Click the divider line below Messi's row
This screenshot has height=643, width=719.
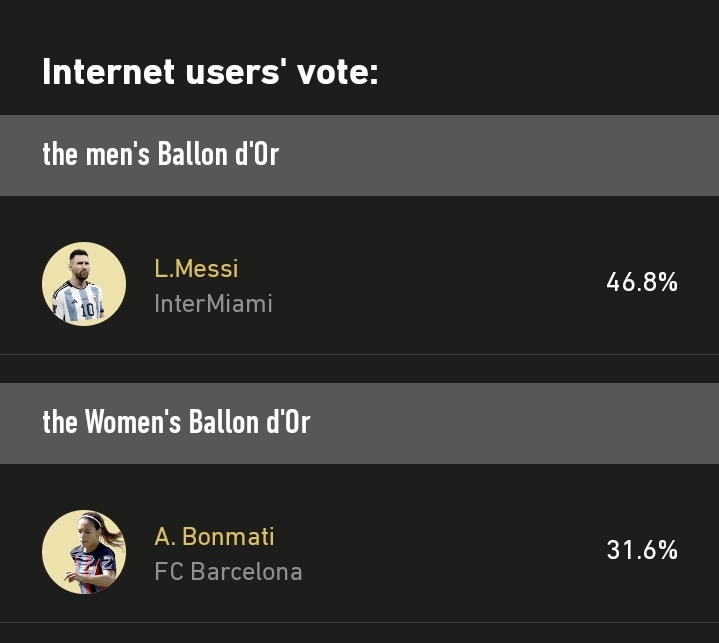coord(360,354)
